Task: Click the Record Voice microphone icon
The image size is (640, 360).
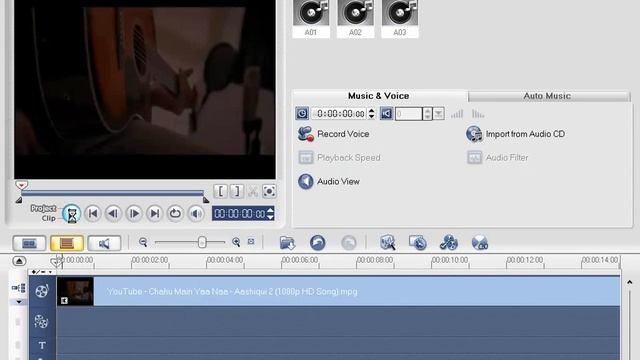Action: pos(306,134)
